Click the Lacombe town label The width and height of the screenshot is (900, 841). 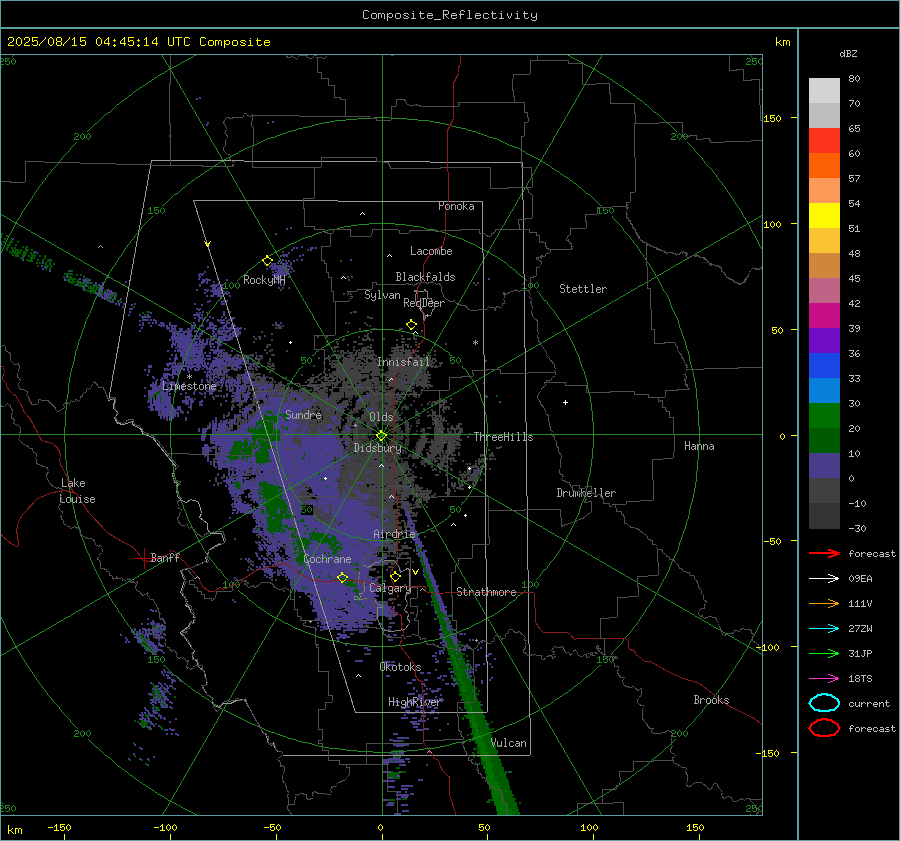point(431,251)
